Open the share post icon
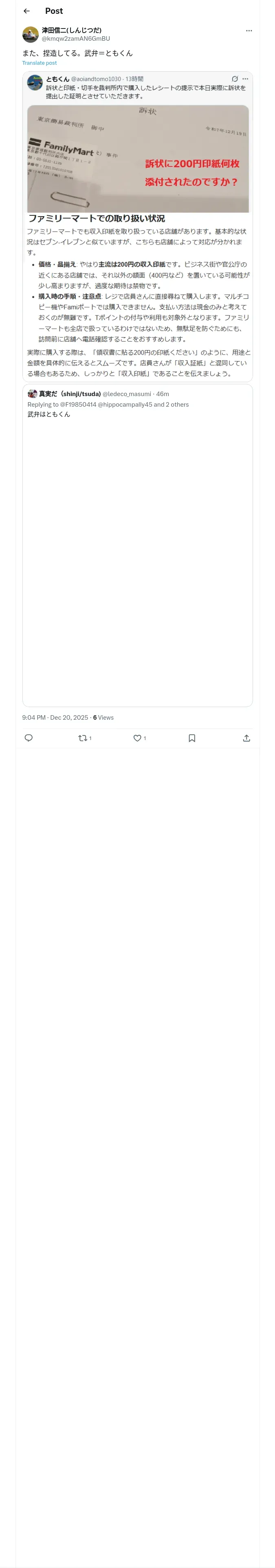 pyautogui.click(x=246, y=738)
